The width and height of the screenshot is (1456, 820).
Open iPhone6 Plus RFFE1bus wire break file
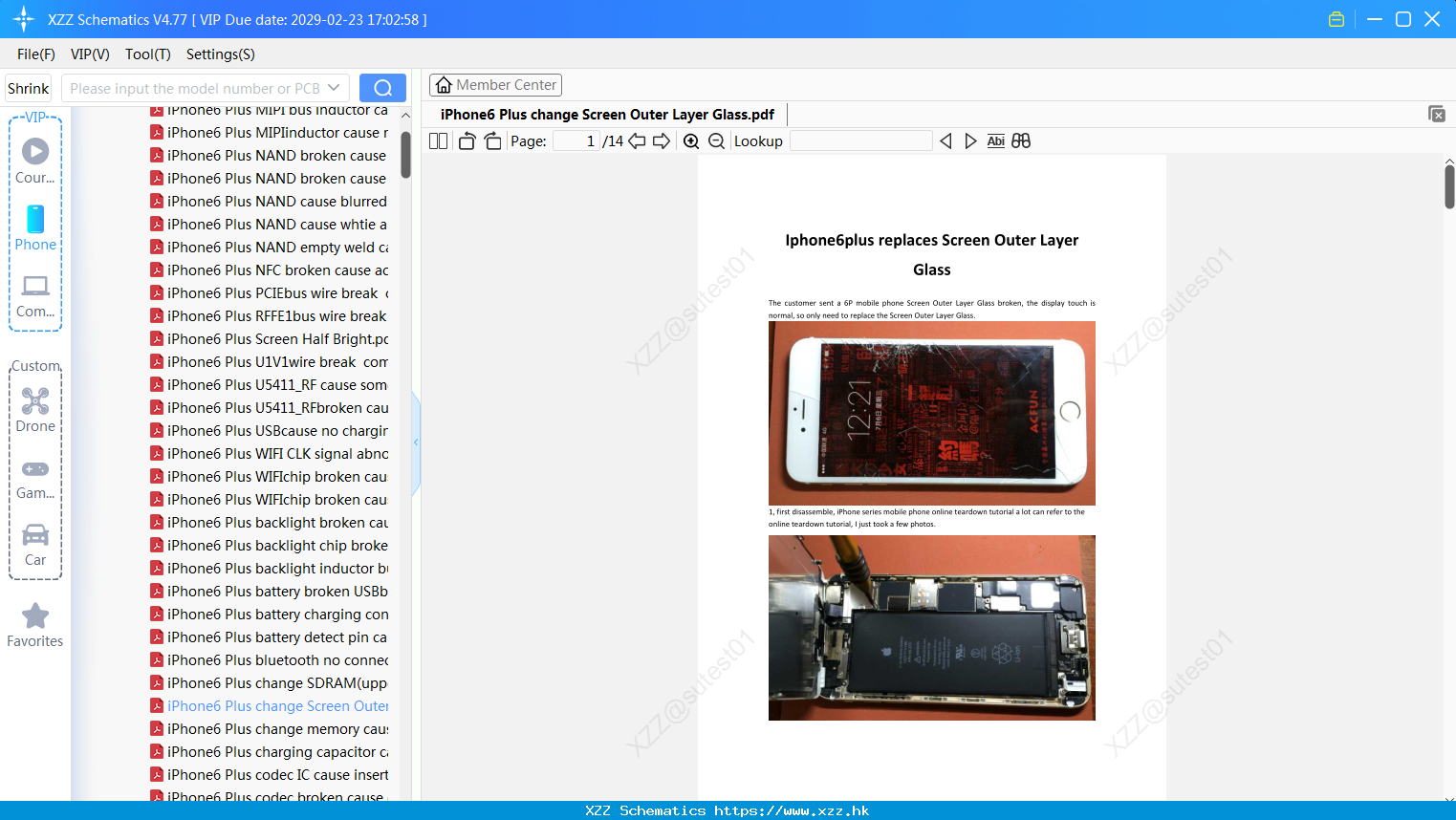[270, 316]
